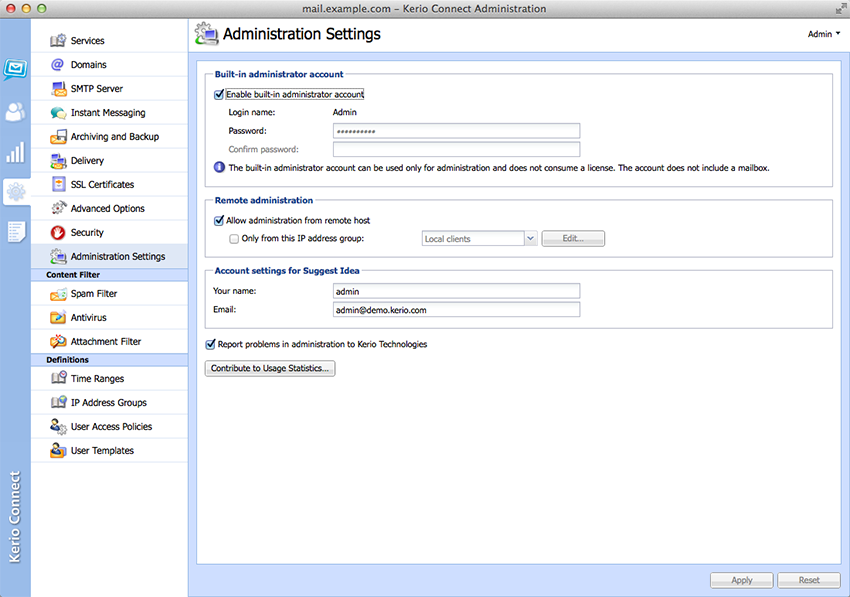This screenshot has width=850, height=597.
Task: Select the configuration gear section icon
Action: (x=16, y=191)
